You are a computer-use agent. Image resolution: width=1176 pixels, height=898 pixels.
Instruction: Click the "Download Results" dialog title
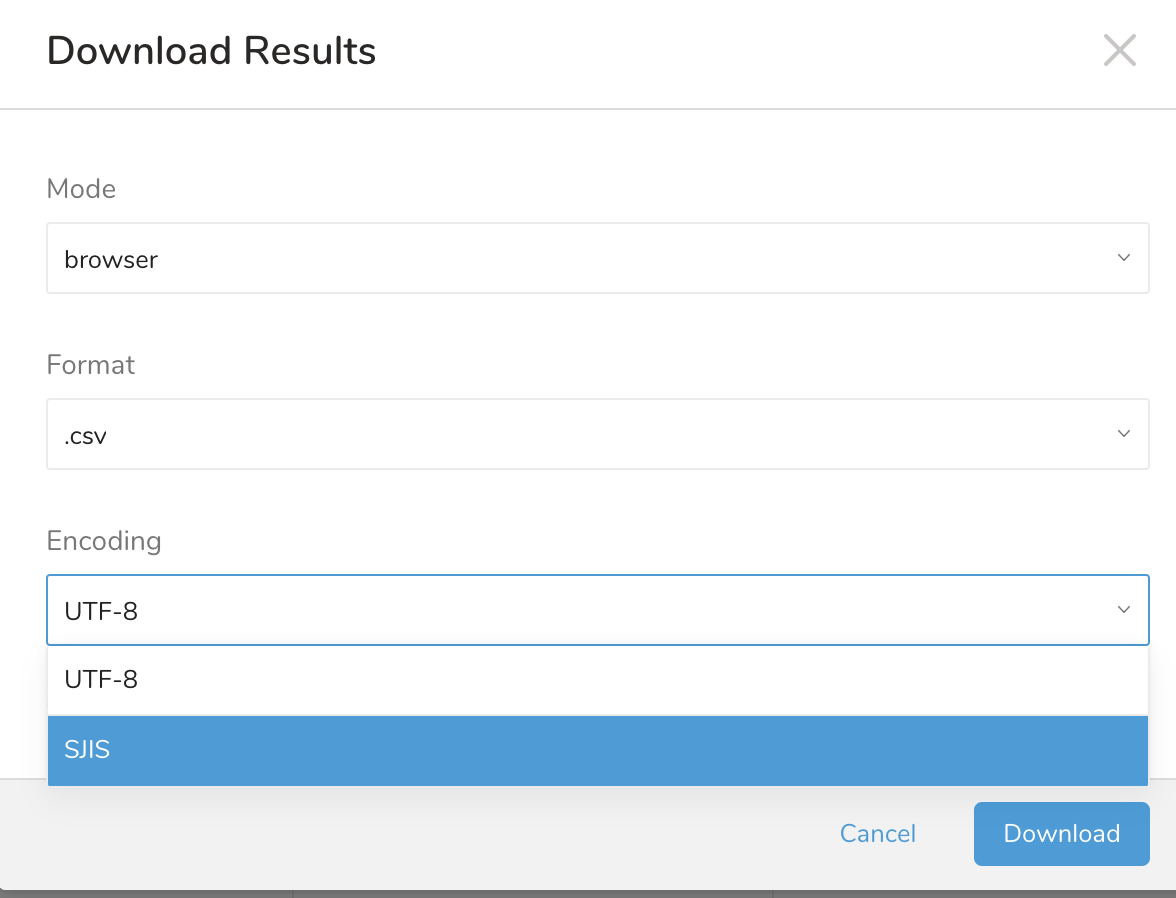pyautogui.click(x=211, y=51)
